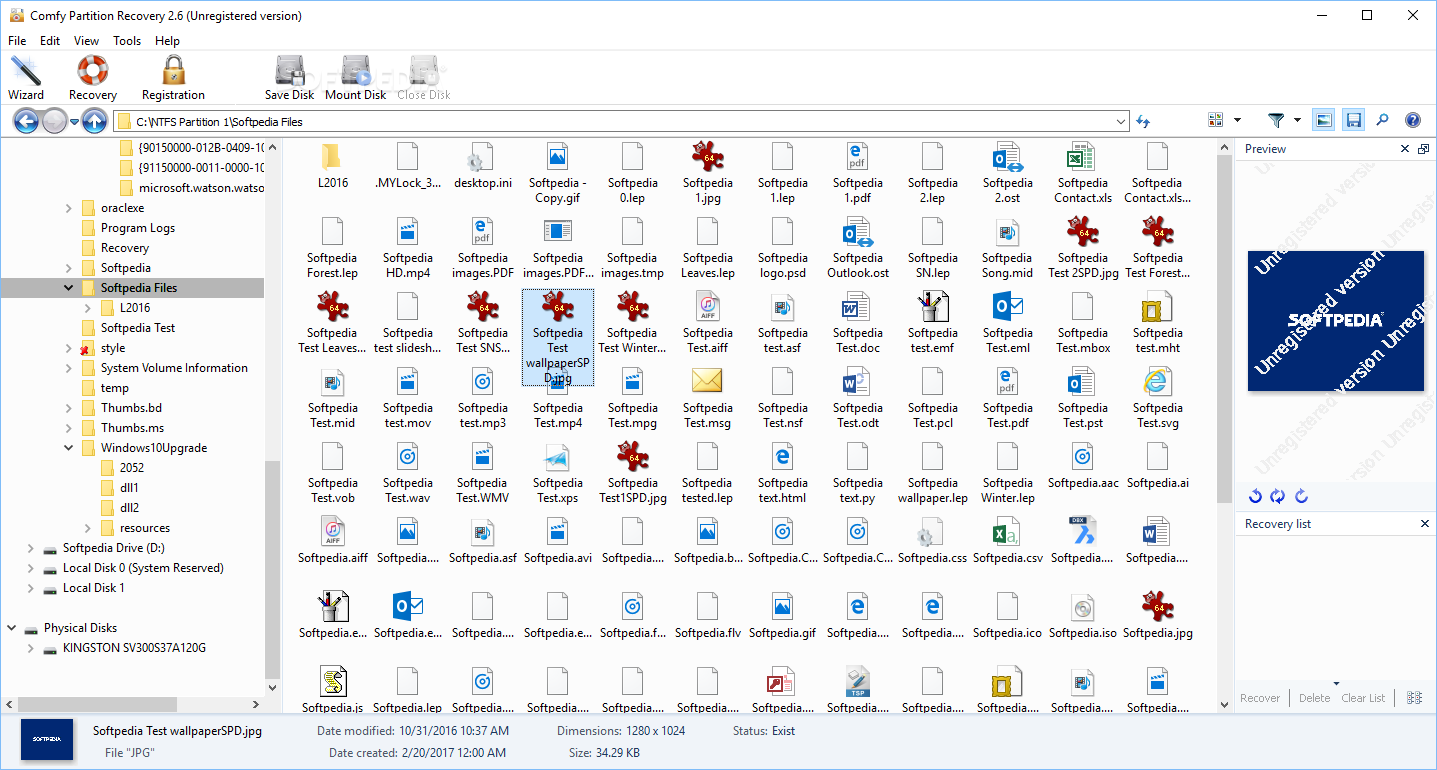Open the Edit menu
This screenshot has height=770, width=1437.
point(50,41)
